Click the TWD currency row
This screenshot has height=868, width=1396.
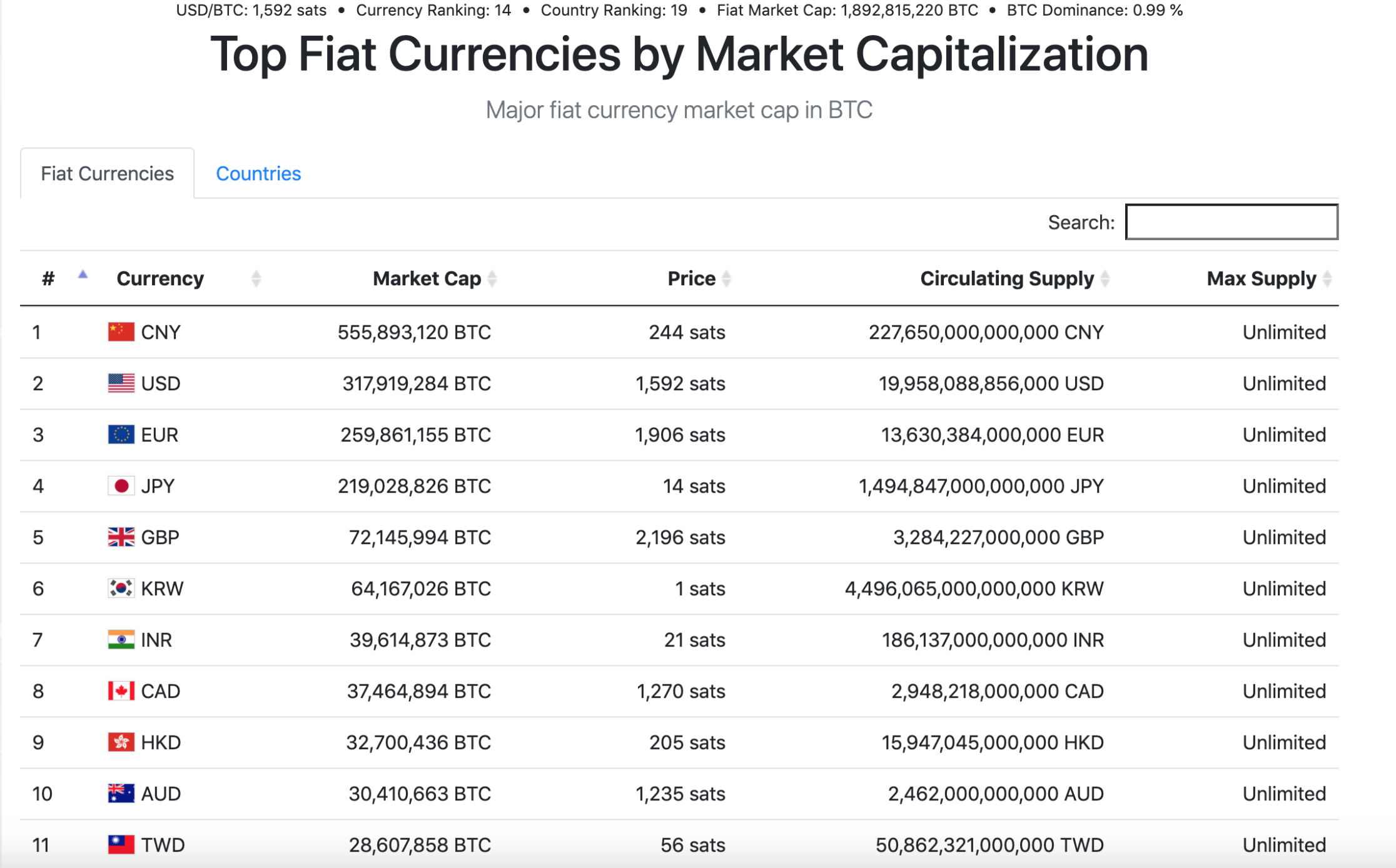pos(679,845)
